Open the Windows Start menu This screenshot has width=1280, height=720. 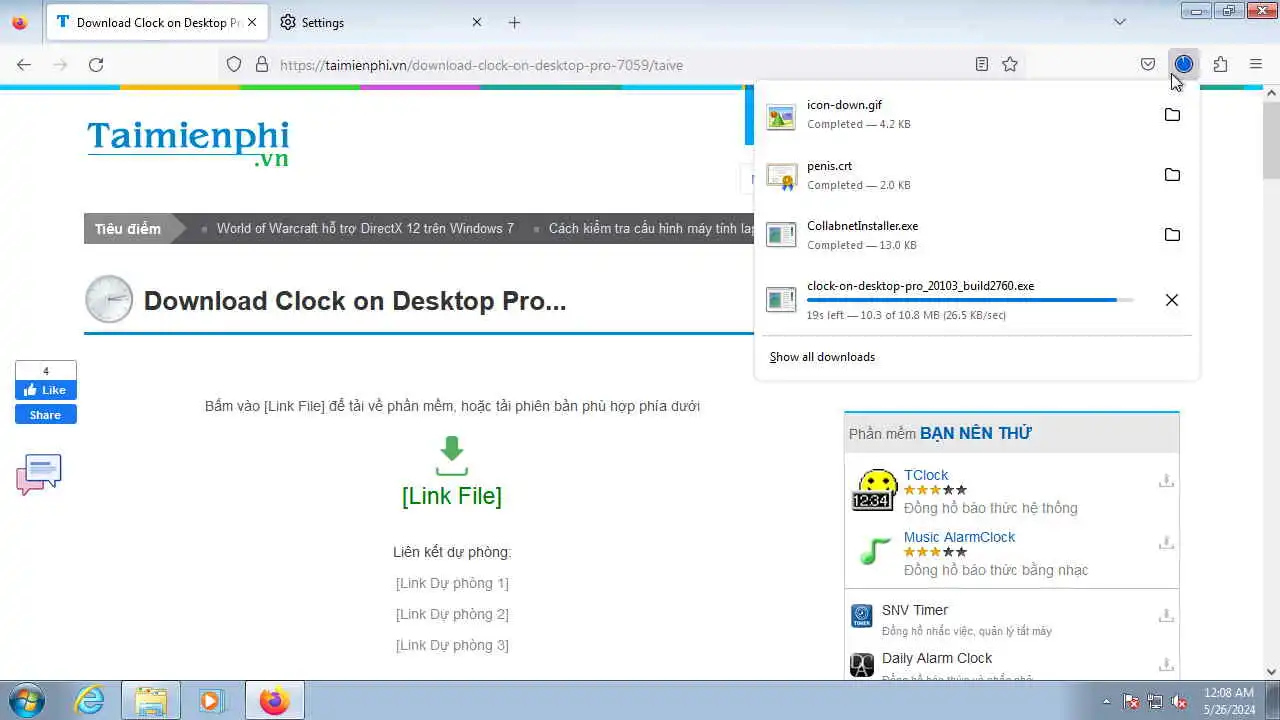coord(27,700)
